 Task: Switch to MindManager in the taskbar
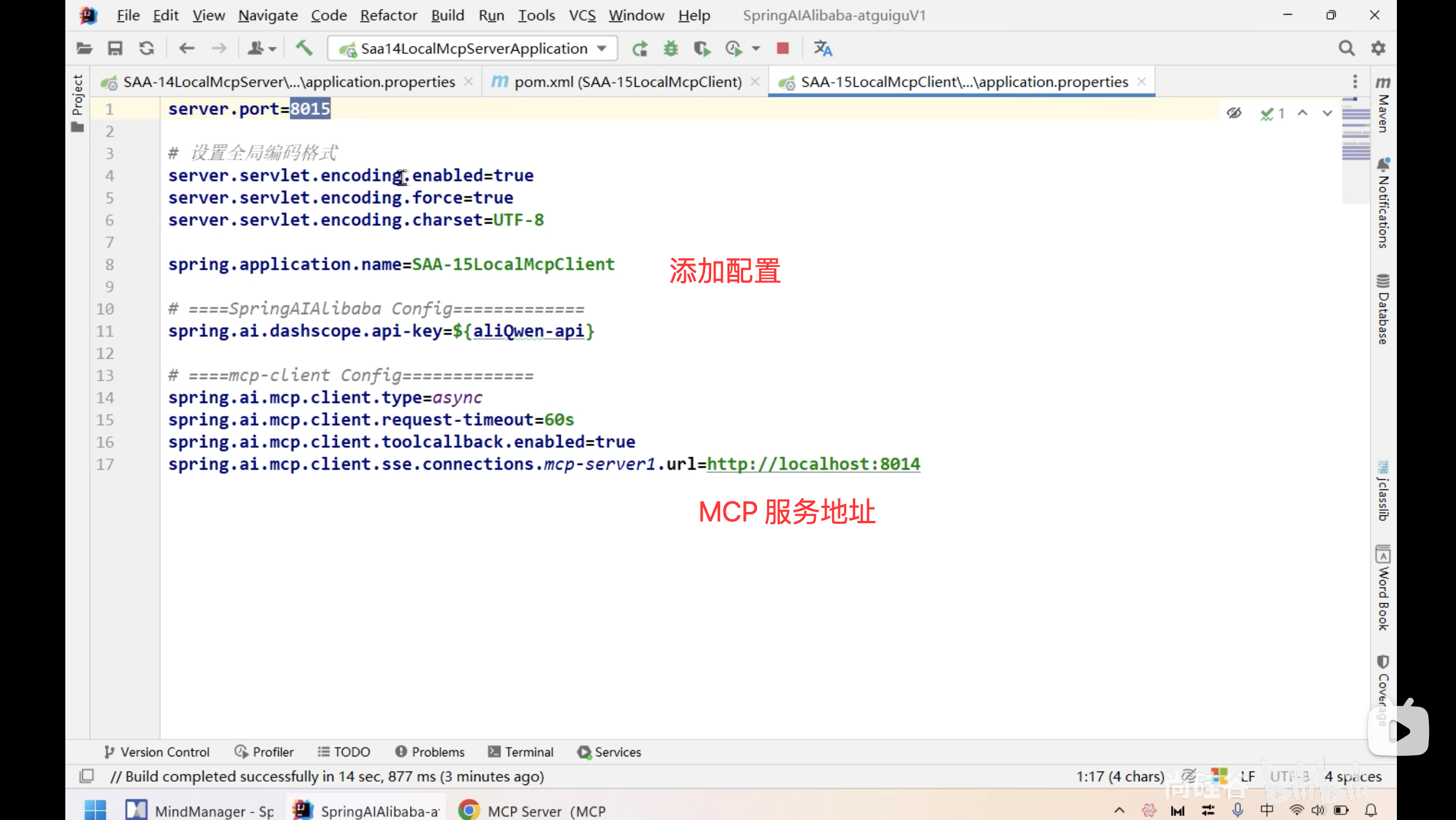200,810
